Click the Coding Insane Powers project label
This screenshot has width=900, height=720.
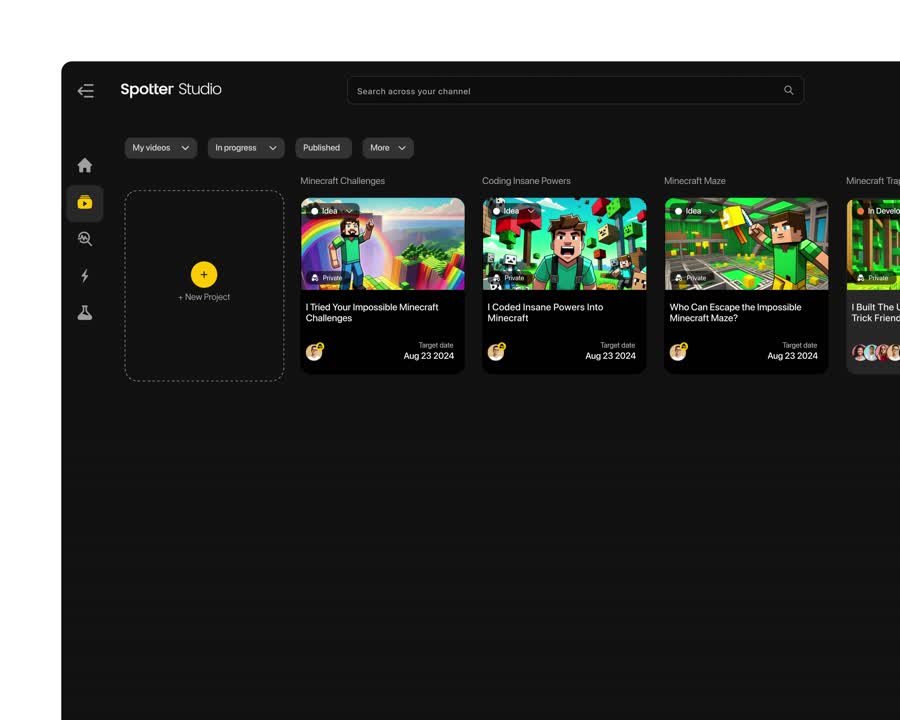(526, 181)
